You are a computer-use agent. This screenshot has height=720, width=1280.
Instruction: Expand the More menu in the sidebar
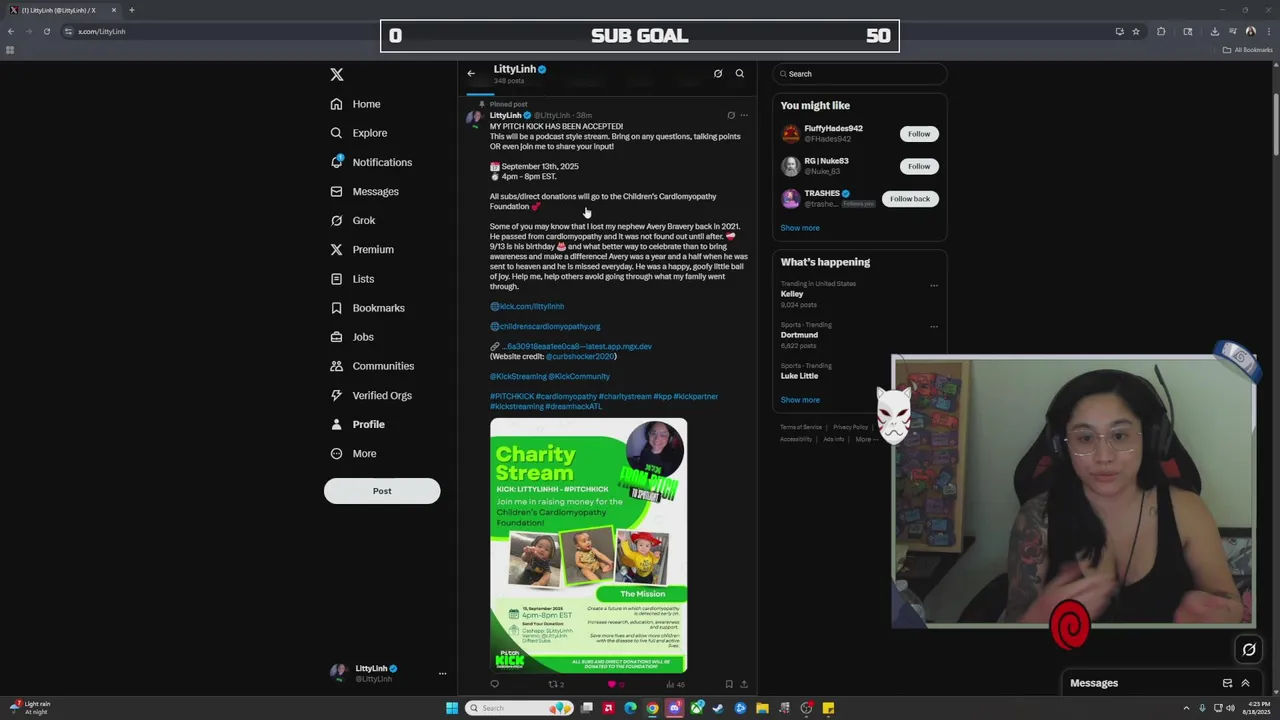[354, 454]
